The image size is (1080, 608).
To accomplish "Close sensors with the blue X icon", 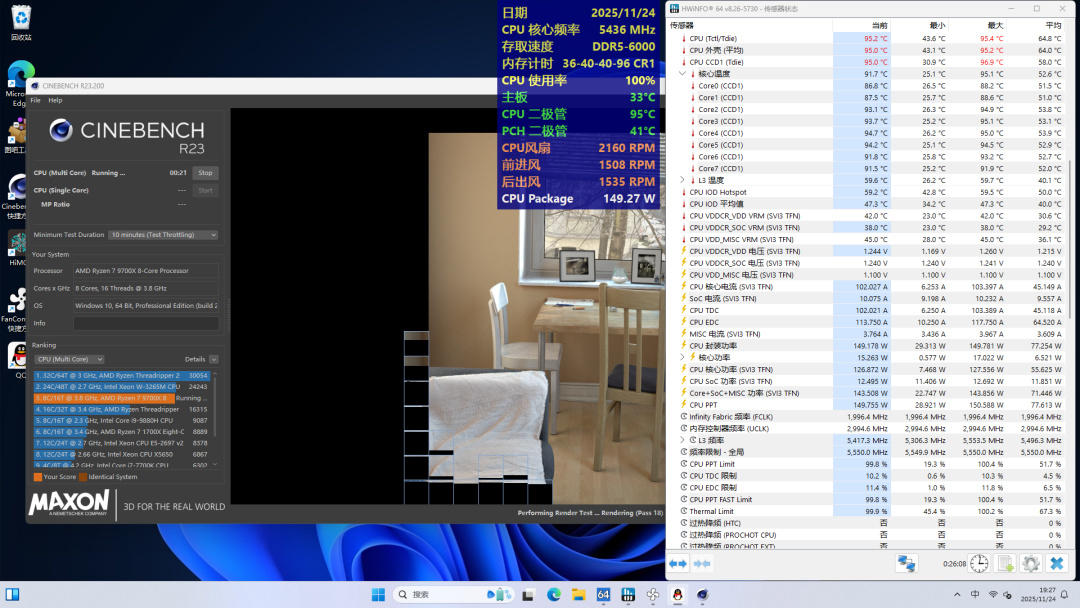I will 1057,563.
